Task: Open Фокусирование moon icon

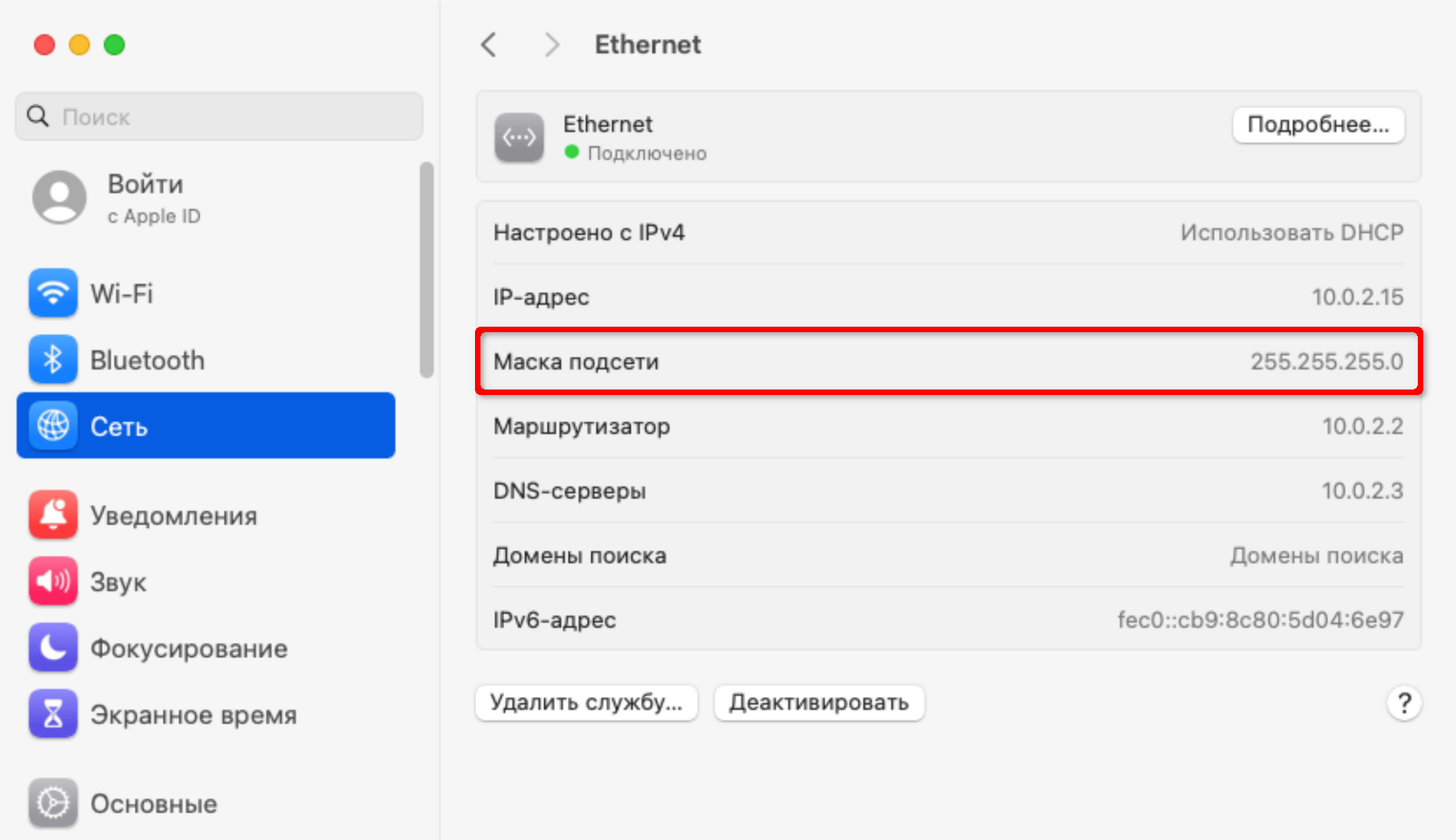Action: tap(53, 648)
